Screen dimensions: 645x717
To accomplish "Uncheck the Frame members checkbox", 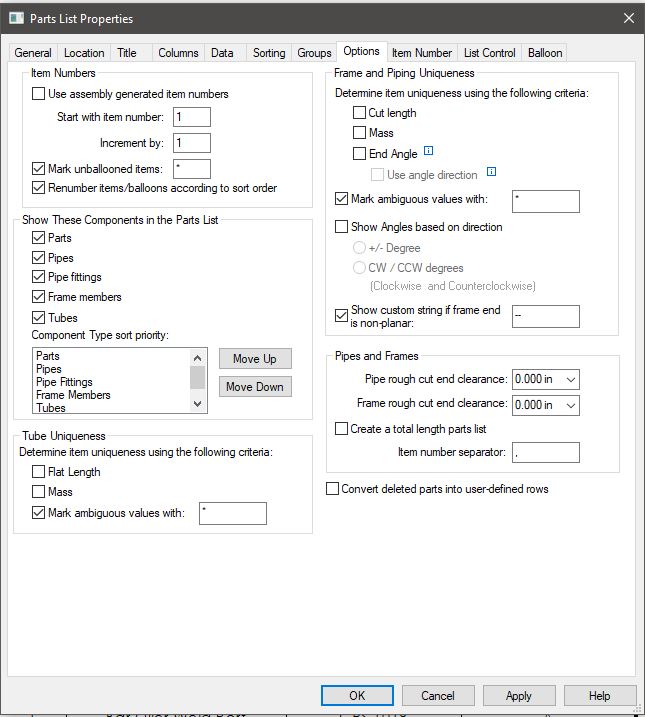I will click(39, 297).
